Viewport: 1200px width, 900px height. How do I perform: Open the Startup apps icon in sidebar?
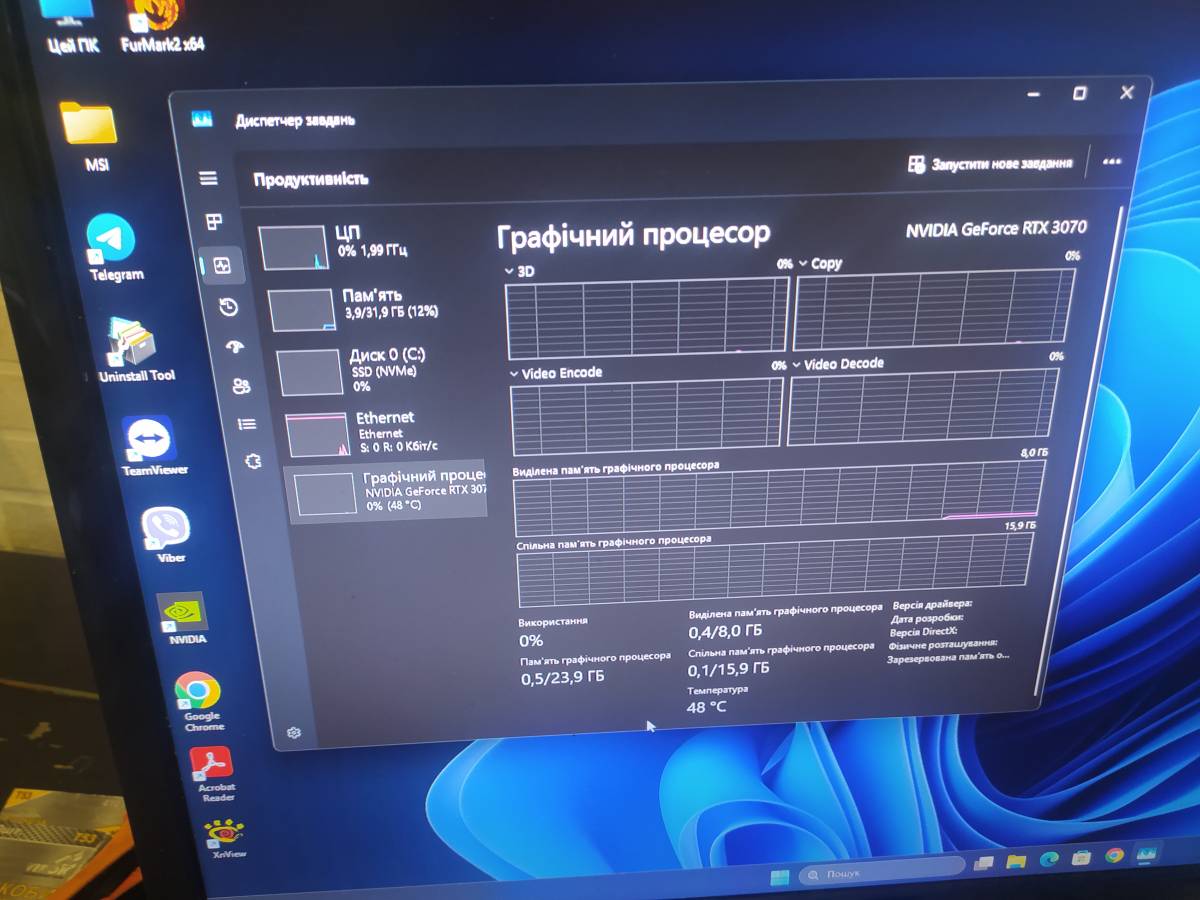[235, 347]
